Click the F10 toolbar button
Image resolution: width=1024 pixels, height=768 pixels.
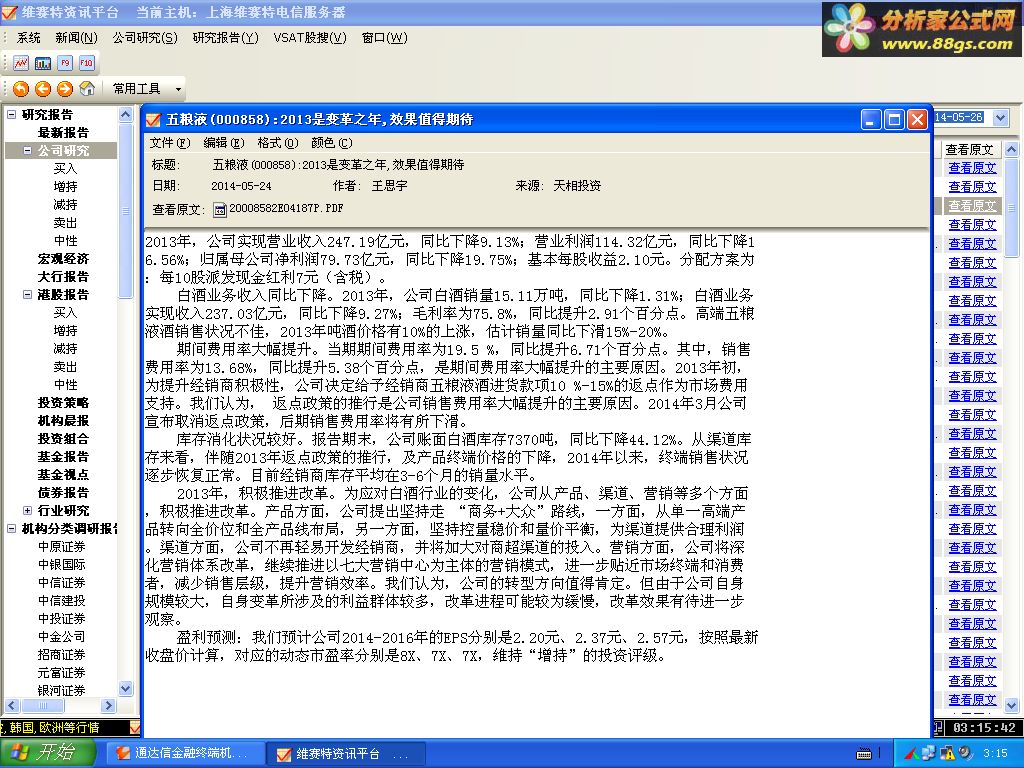(x=86, y=63)
